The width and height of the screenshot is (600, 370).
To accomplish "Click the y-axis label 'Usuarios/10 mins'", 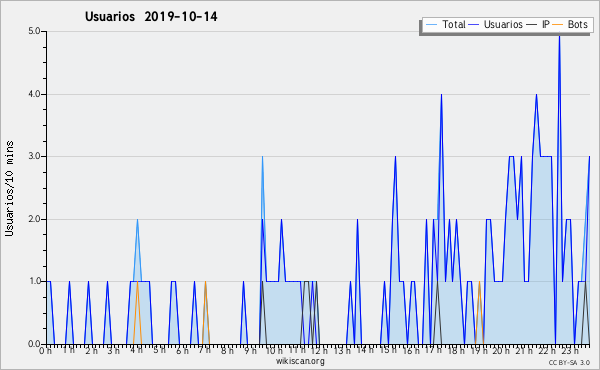I will 9,188.
